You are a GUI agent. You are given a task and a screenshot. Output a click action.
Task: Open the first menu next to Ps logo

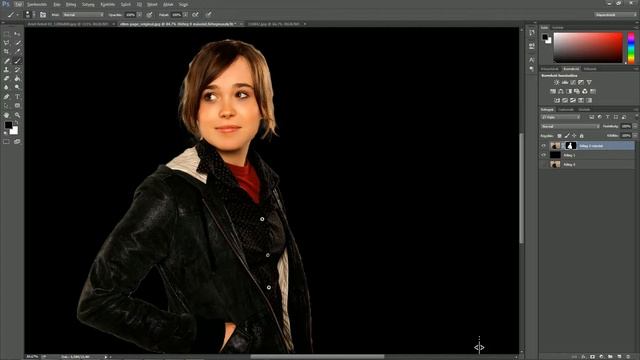pos(19,4)
